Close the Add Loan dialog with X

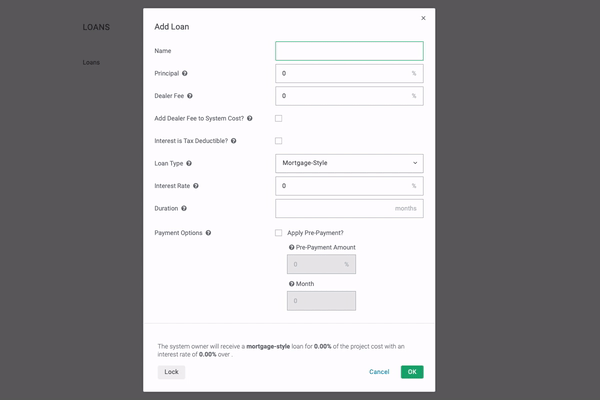(x=423, y=18)
